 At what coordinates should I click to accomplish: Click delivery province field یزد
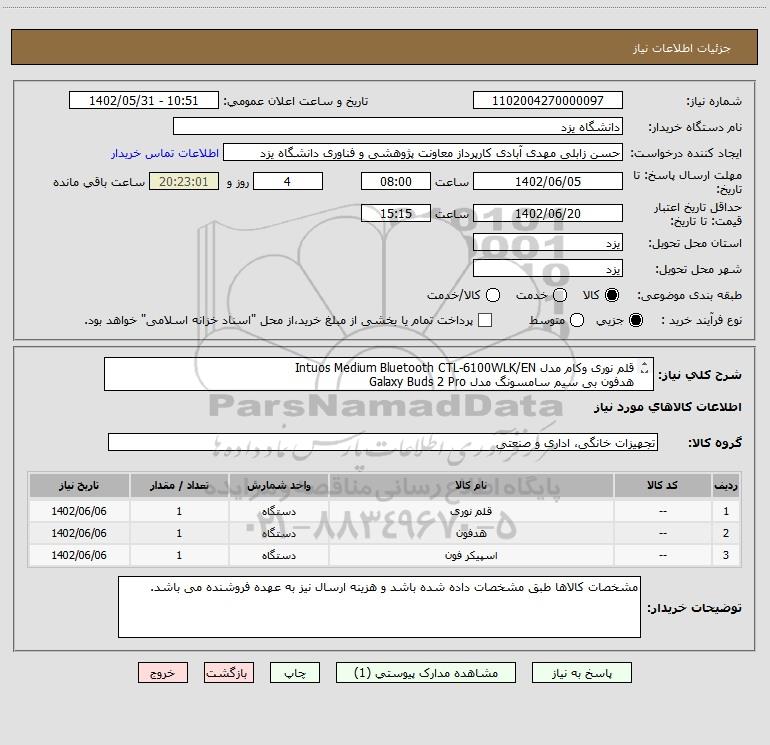click(548, 243)
